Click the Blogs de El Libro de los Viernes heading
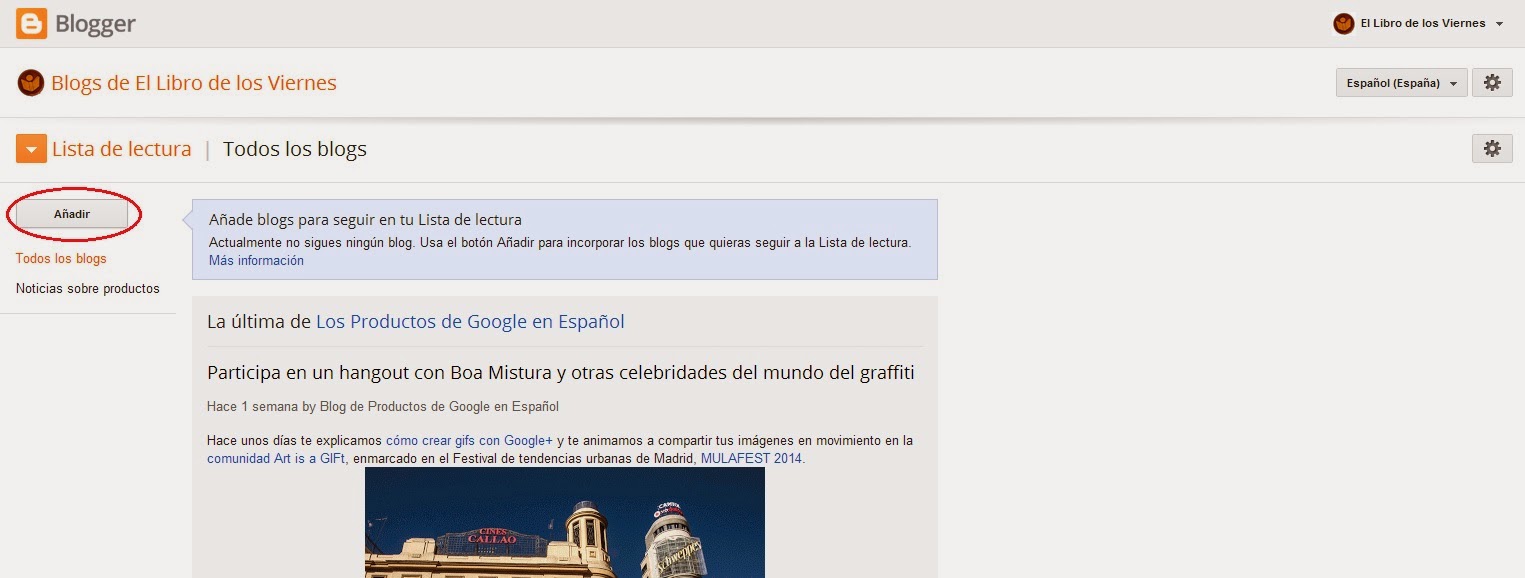 (195, 83)
